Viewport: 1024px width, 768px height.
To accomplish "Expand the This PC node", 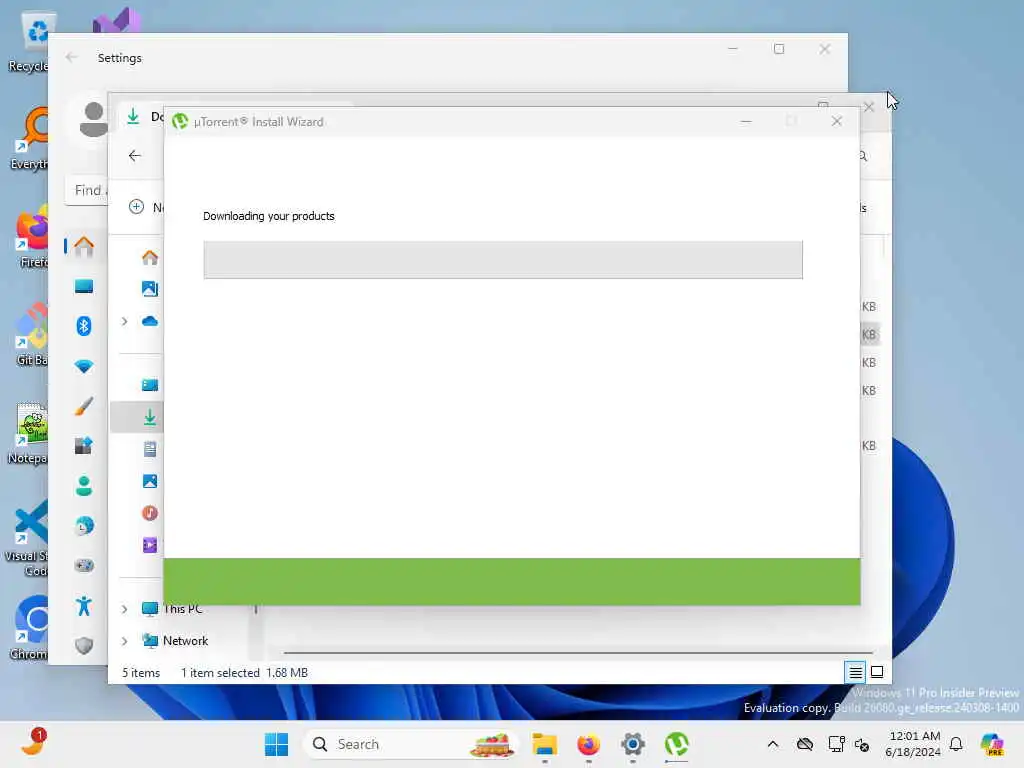I will click(124, 609).
